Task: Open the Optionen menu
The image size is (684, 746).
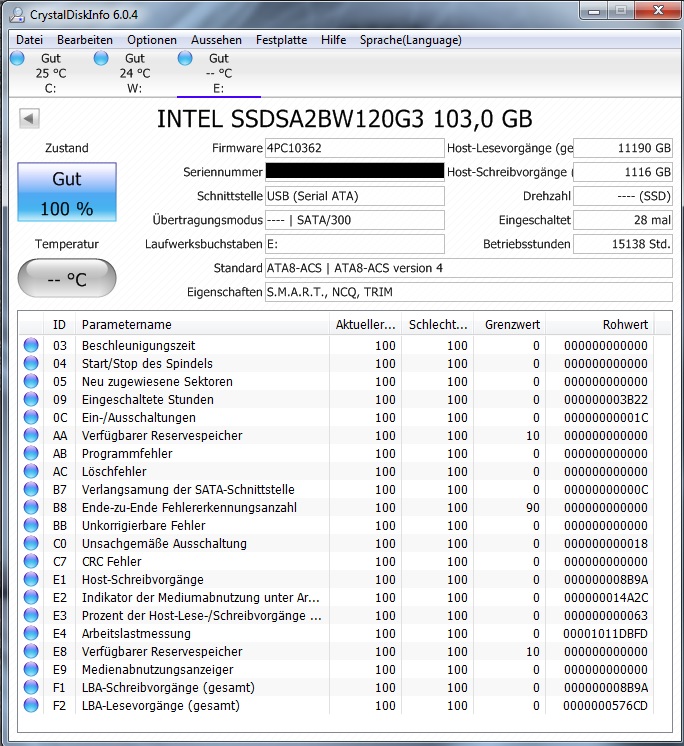Action: 152,40
